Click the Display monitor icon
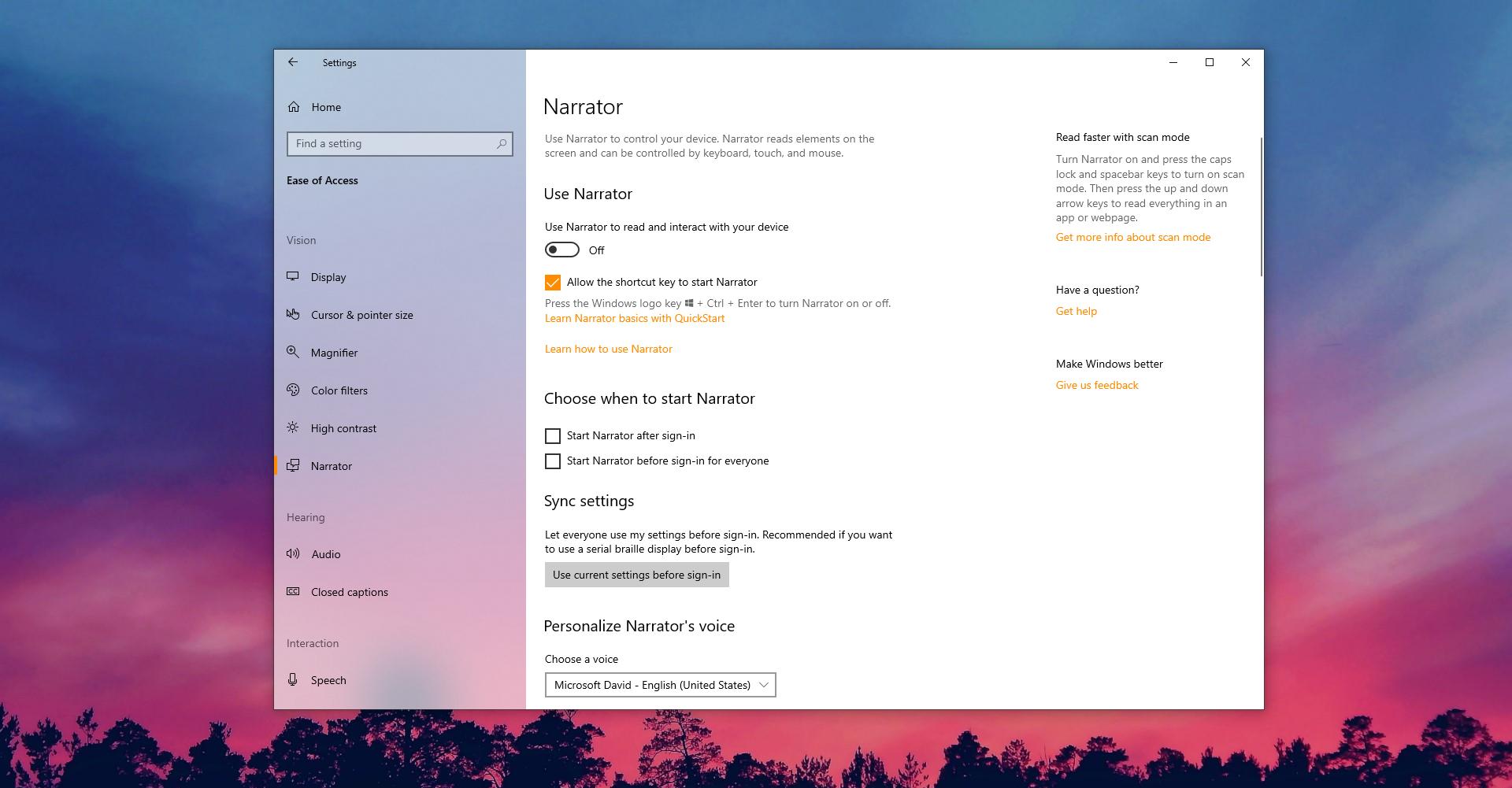Screen dimensions: 1512x788 (x=293, y=276)
